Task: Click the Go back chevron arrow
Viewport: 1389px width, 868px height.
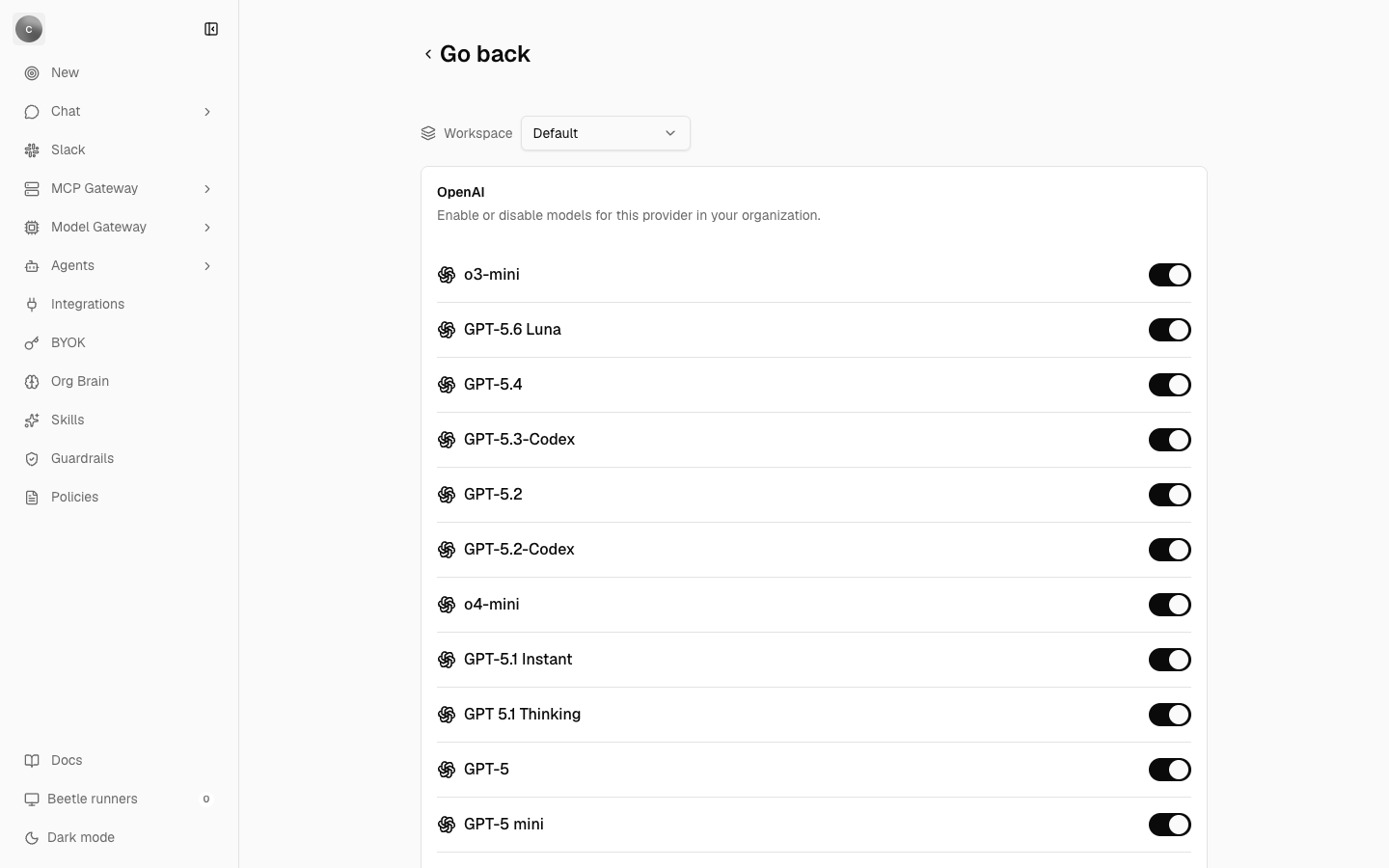Action: tap(428, 54)
